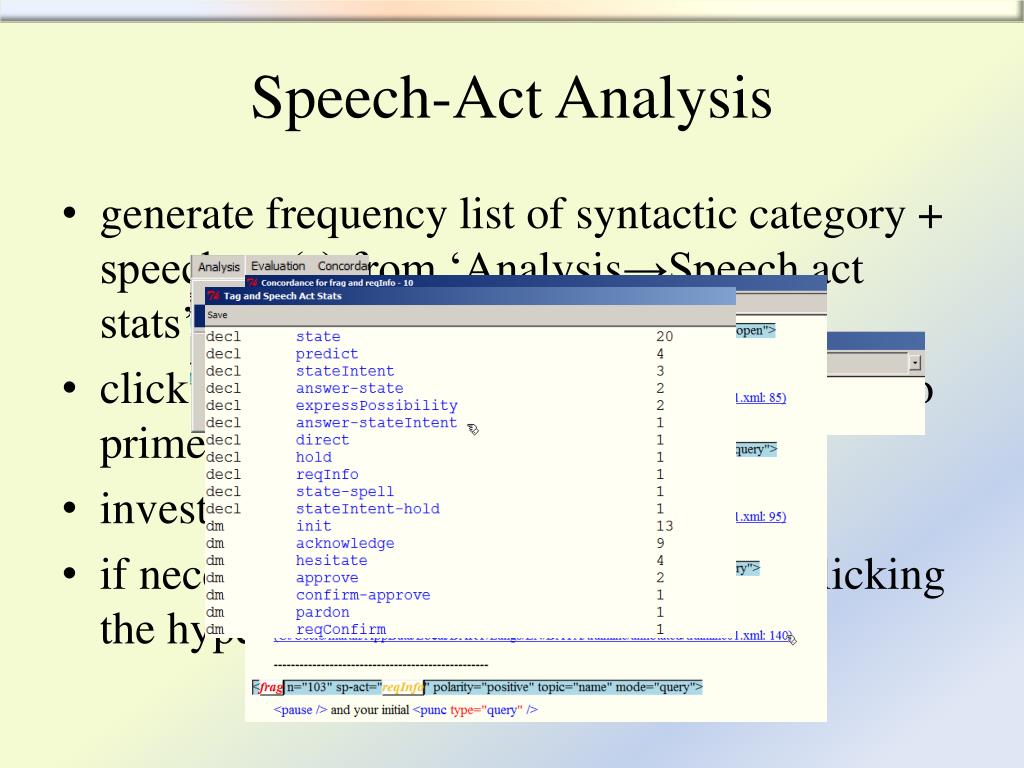This screenshot has width=1024, height=768.
Task: Select the dm 'approve' entry
Action: [327, 577]
